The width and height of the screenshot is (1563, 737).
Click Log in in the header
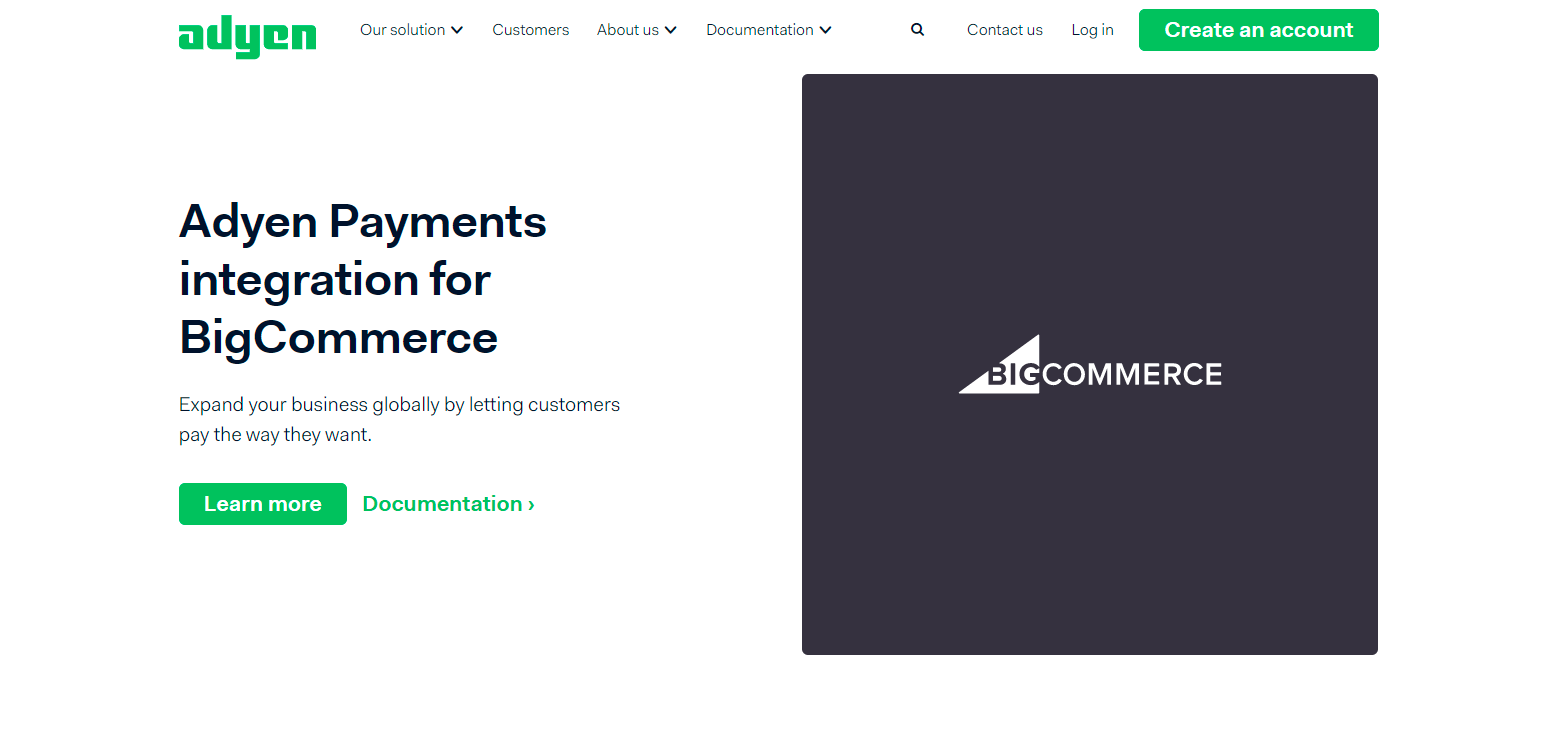click(x=1092, y=30)
